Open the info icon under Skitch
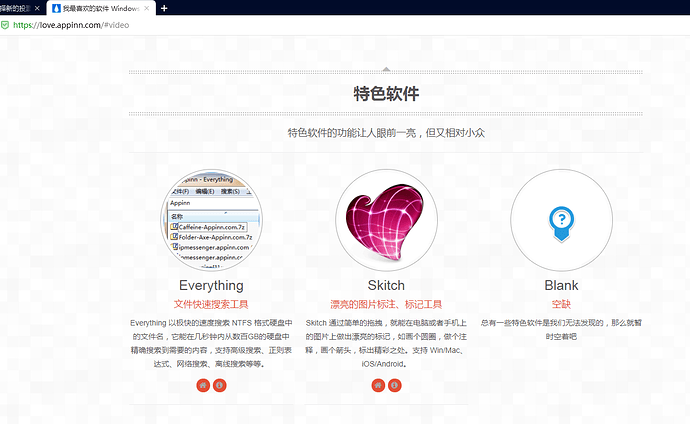 (395, 385)
